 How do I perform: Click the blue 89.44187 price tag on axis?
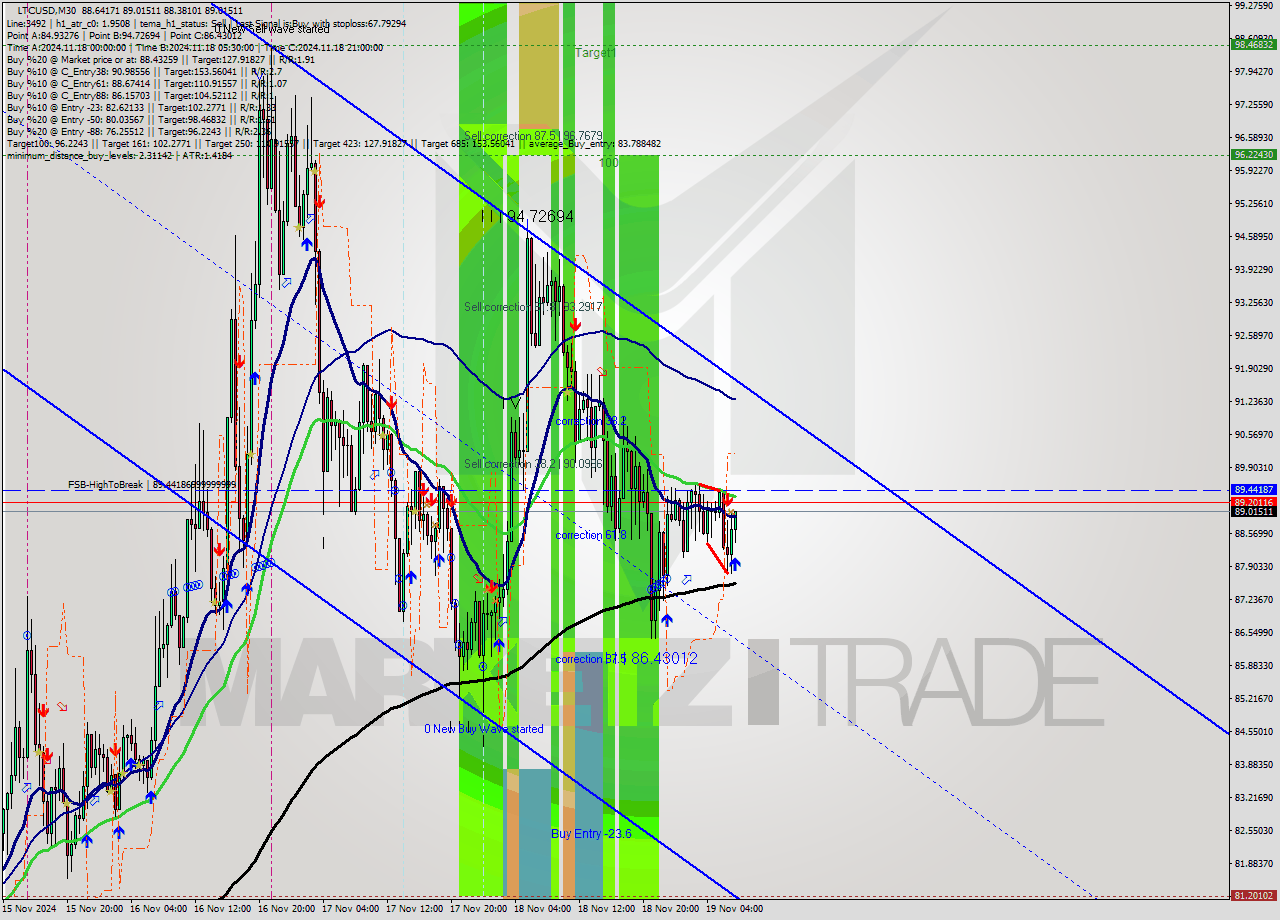tap(1254, 490)
